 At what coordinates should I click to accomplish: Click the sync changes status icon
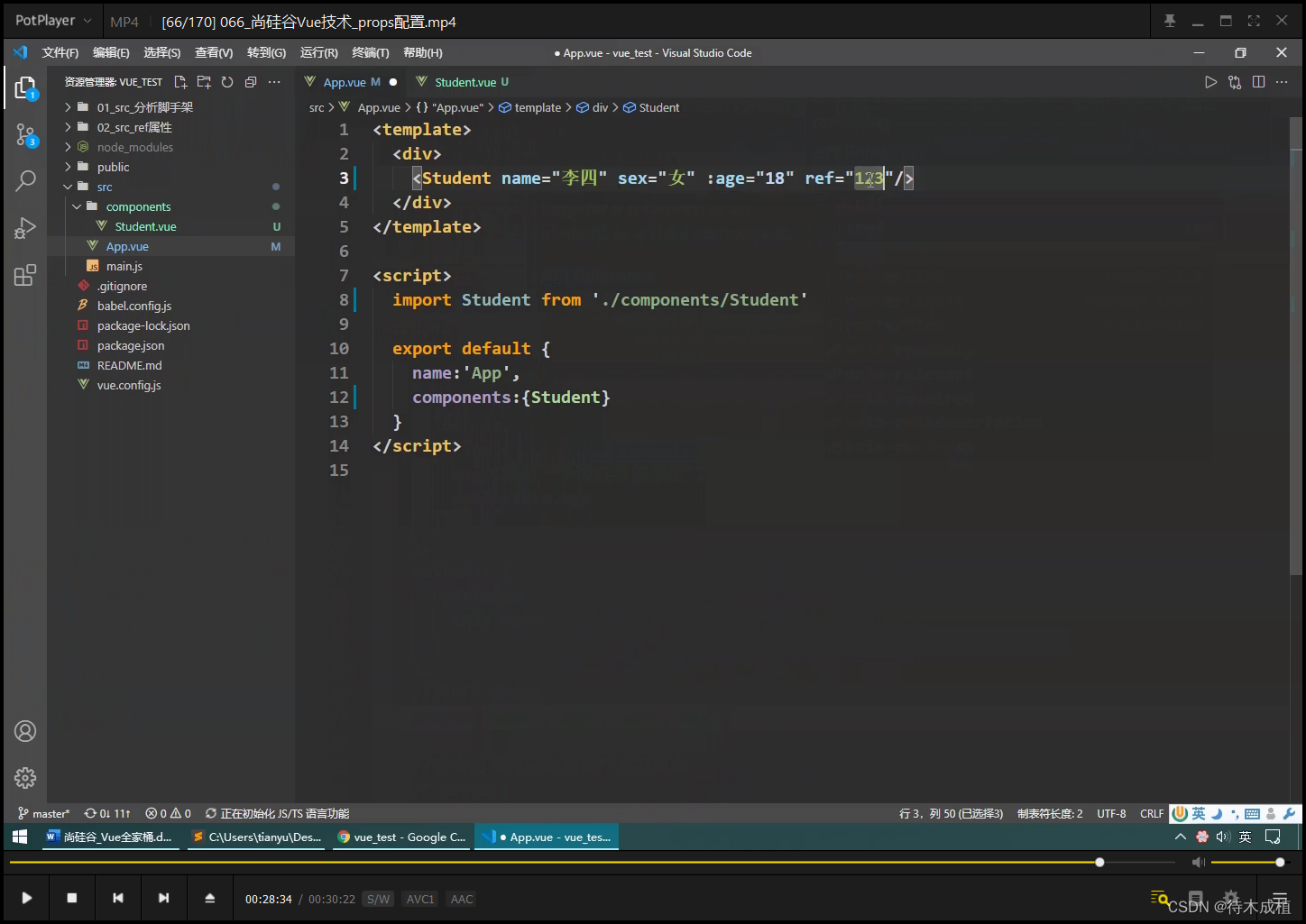tap(107, 813)
